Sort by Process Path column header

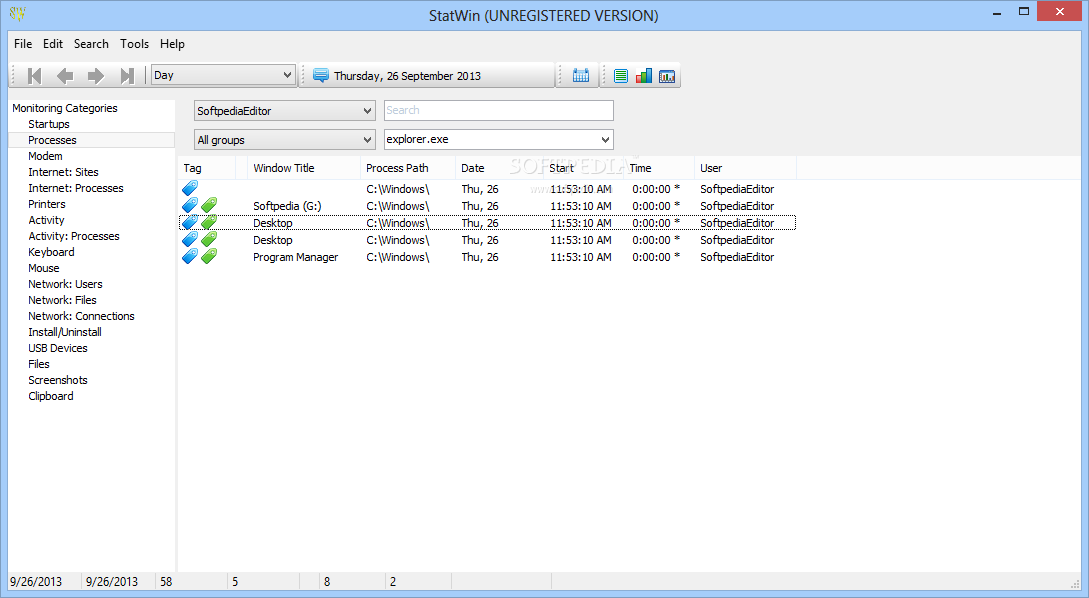coord(408,168)
